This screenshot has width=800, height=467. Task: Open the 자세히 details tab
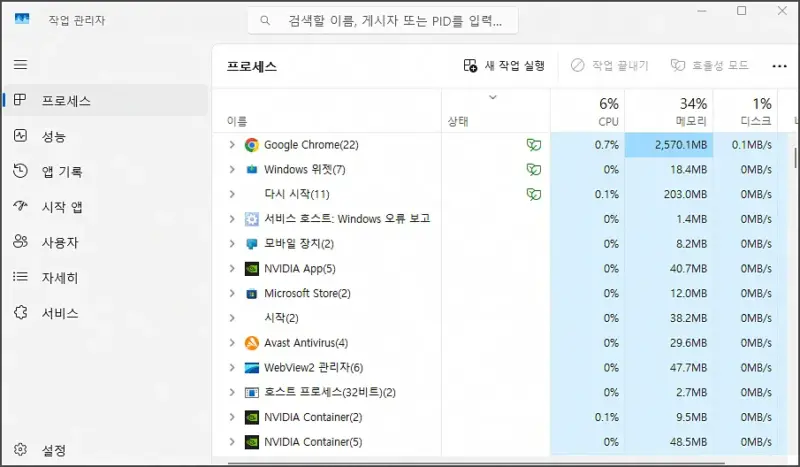[106, 278]
